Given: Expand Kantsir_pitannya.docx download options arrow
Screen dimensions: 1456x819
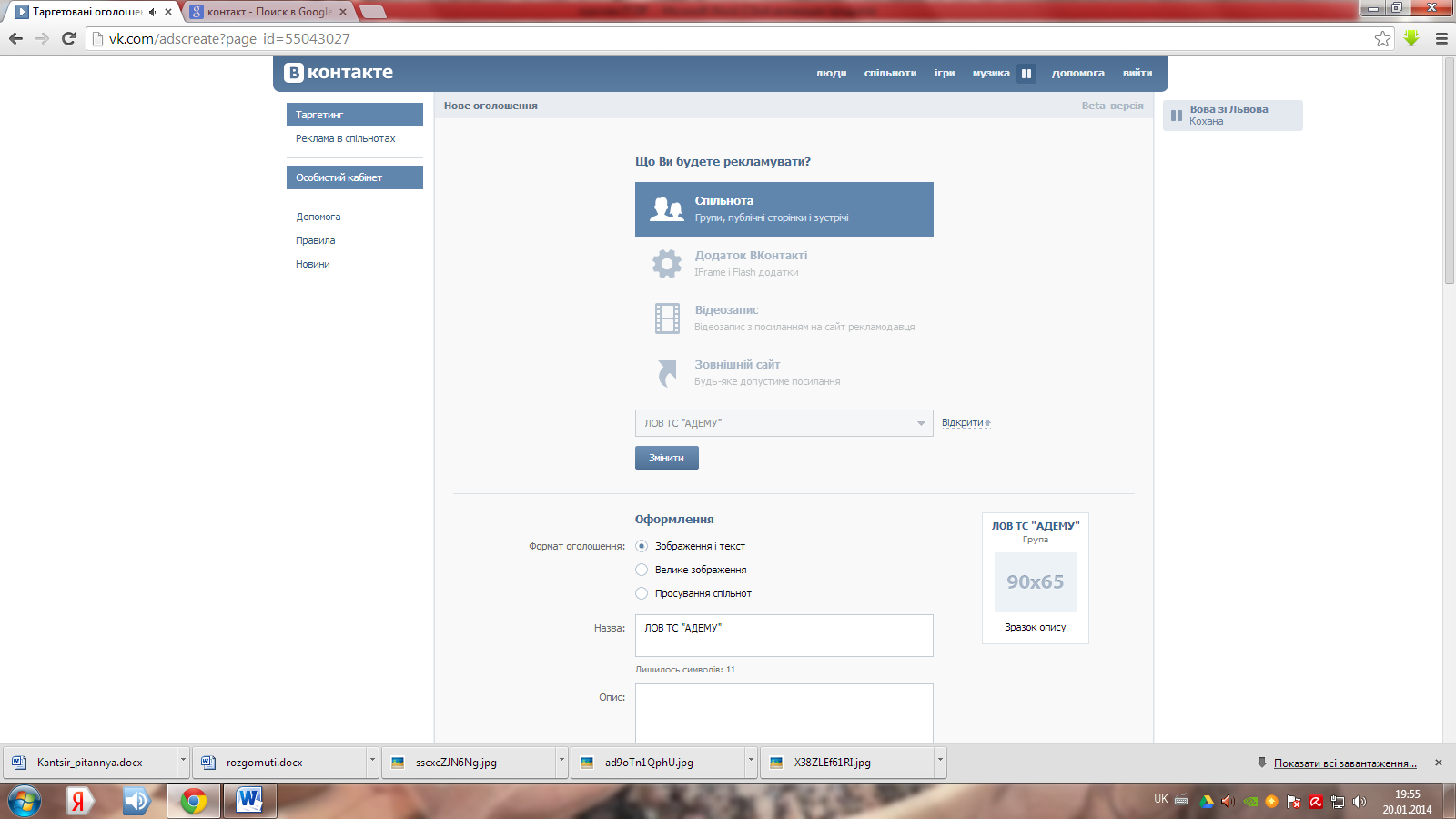Looking at the screenshot, I should coord(183,762).
